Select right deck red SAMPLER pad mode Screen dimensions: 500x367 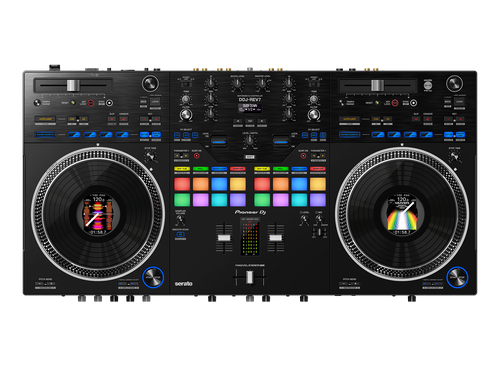(318, 169)
